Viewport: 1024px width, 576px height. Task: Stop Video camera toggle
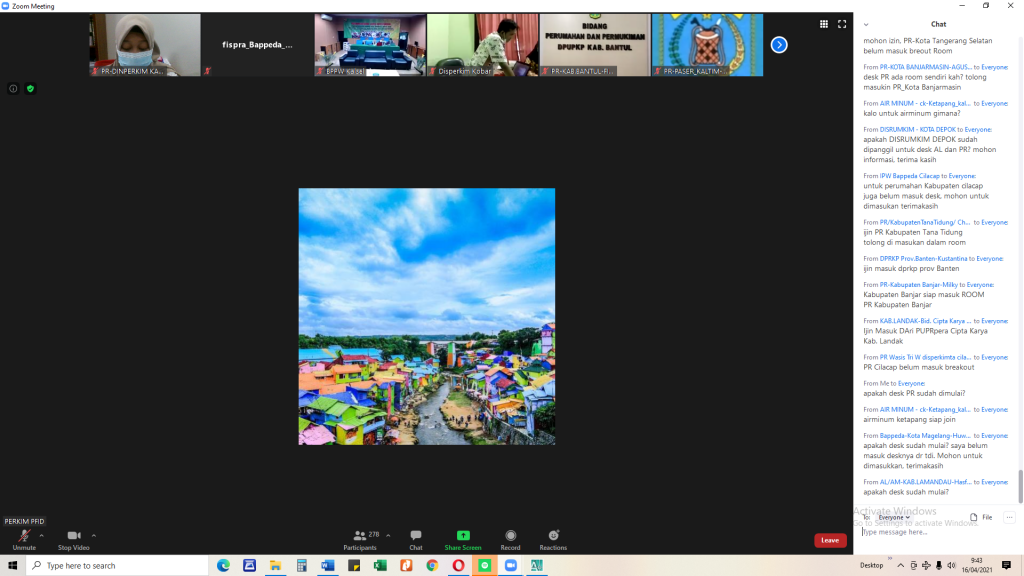[x=73, y=537]
